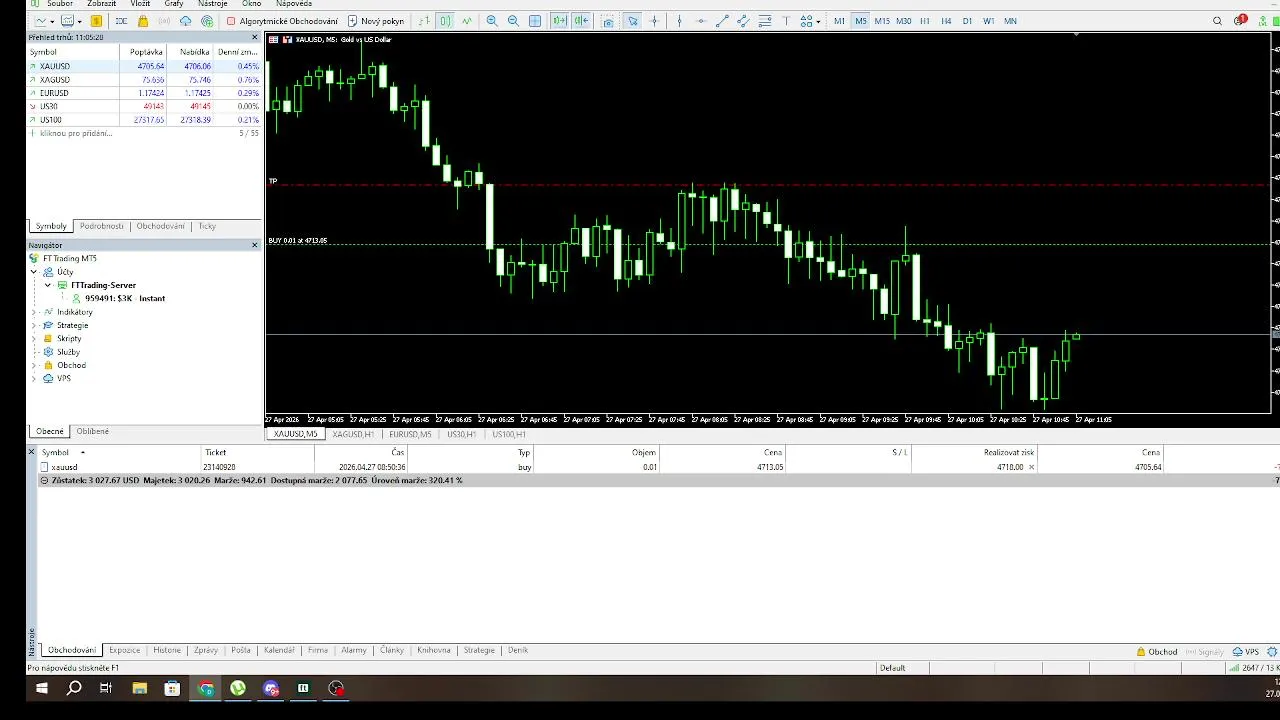Expand the Strategie tree node

click(34, 325)
